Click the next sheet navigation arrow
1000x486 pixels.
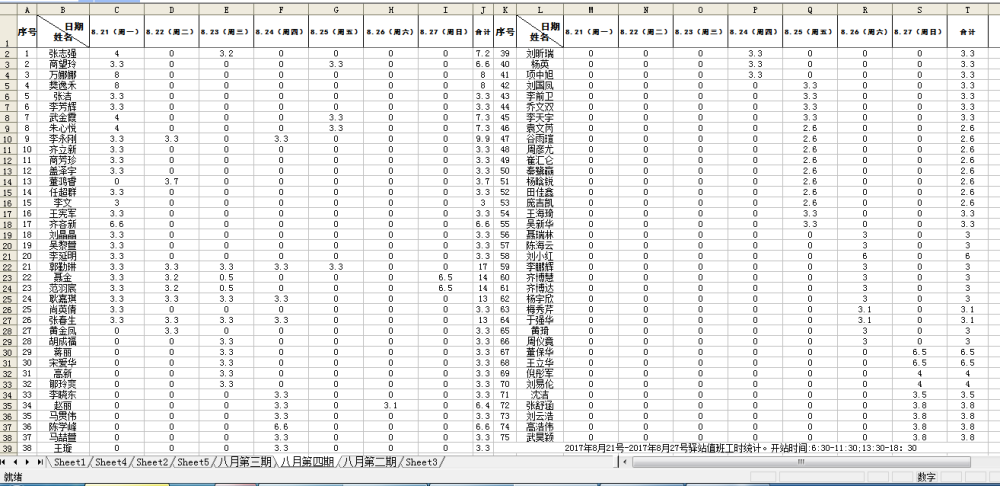[28, 462]
